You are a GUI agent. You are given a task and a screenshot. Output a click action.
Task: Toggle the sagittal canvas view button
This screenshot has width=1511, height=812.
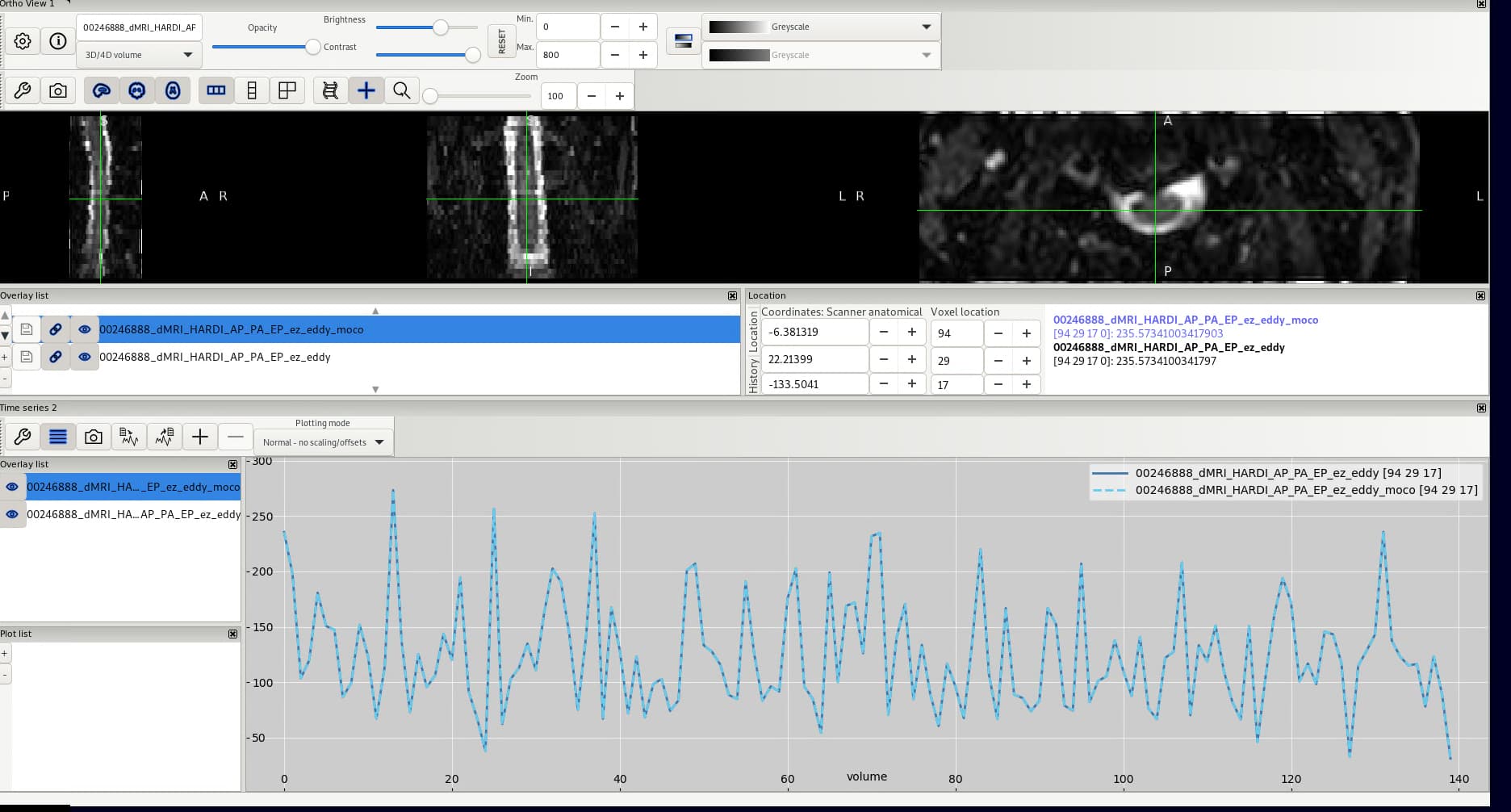tap(102, 90)
